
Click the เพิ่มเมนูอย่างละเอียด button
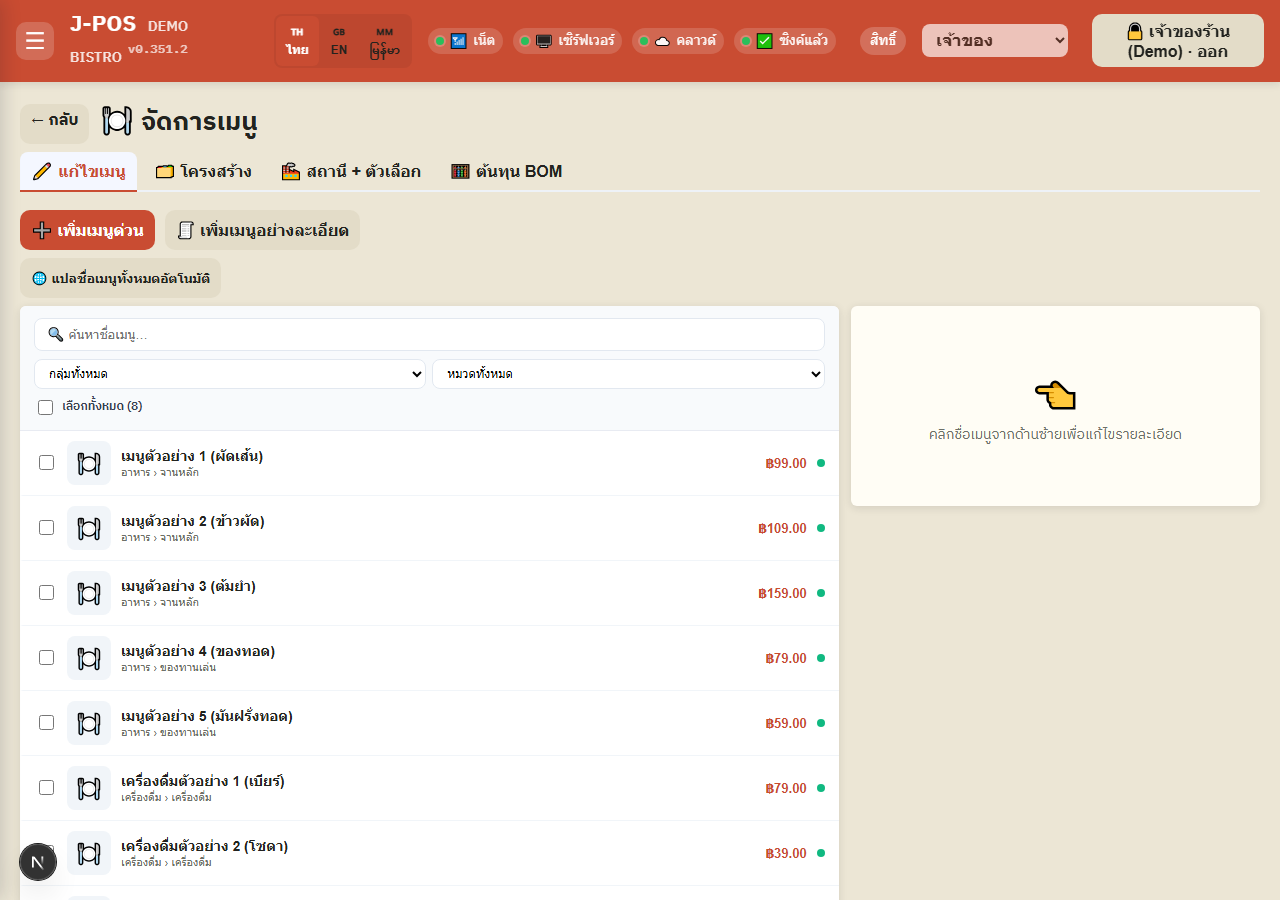pos(262,230)
